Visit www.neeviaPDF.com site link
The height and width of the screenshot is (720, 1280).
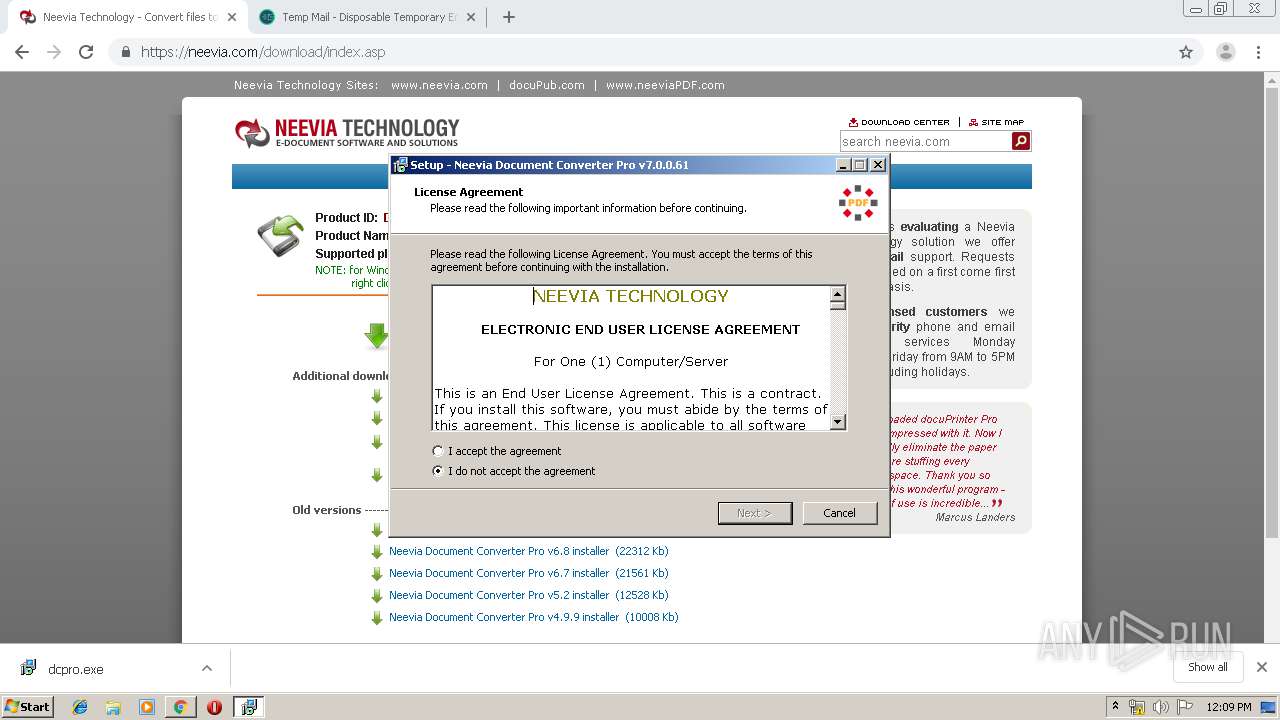point(665,85)
